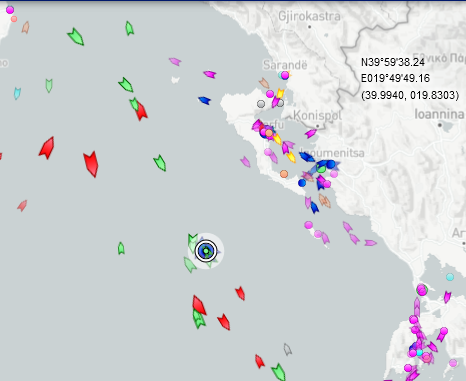Image resolution: width=466 pixels, height=381 pixels.
Task: Click the Ioannina city label
Action: [439, 114]
